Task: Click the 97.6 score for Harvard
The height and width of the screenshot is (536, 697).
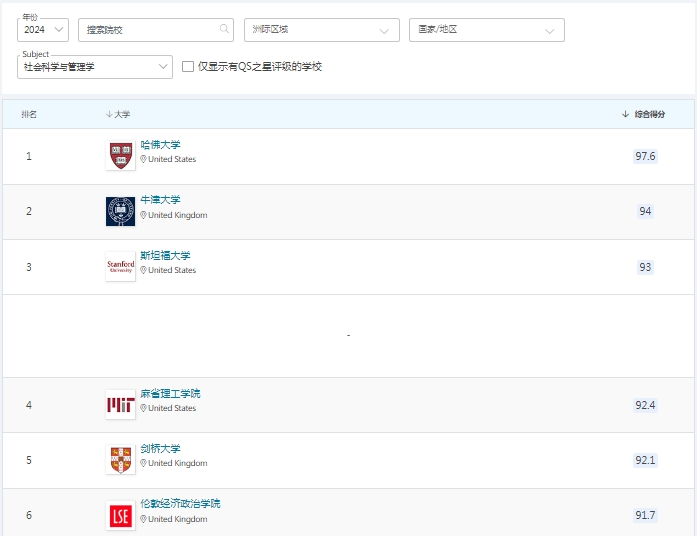Action: pyautogui.click(x=645, y=156)
